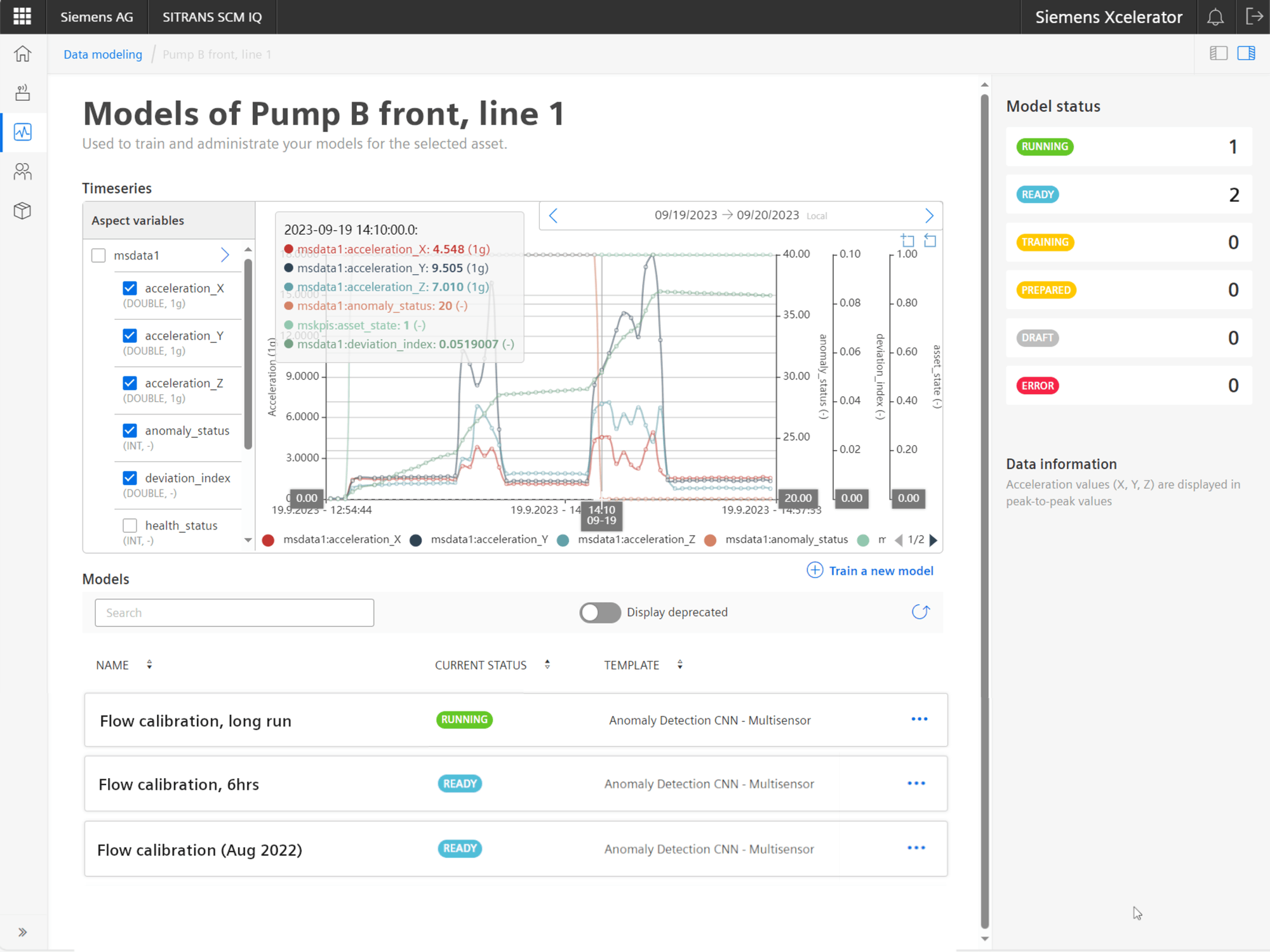Enable the health_status checkbox

tap(130, 526)
